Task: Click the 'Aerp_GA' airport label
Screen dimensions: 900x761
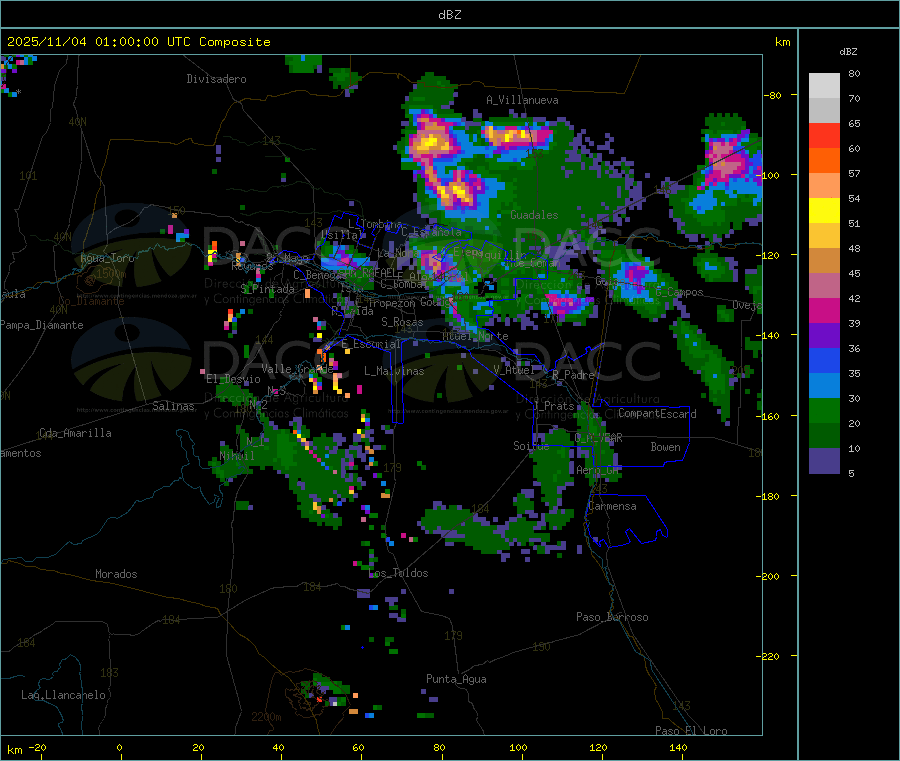Action: click(598, 470)
